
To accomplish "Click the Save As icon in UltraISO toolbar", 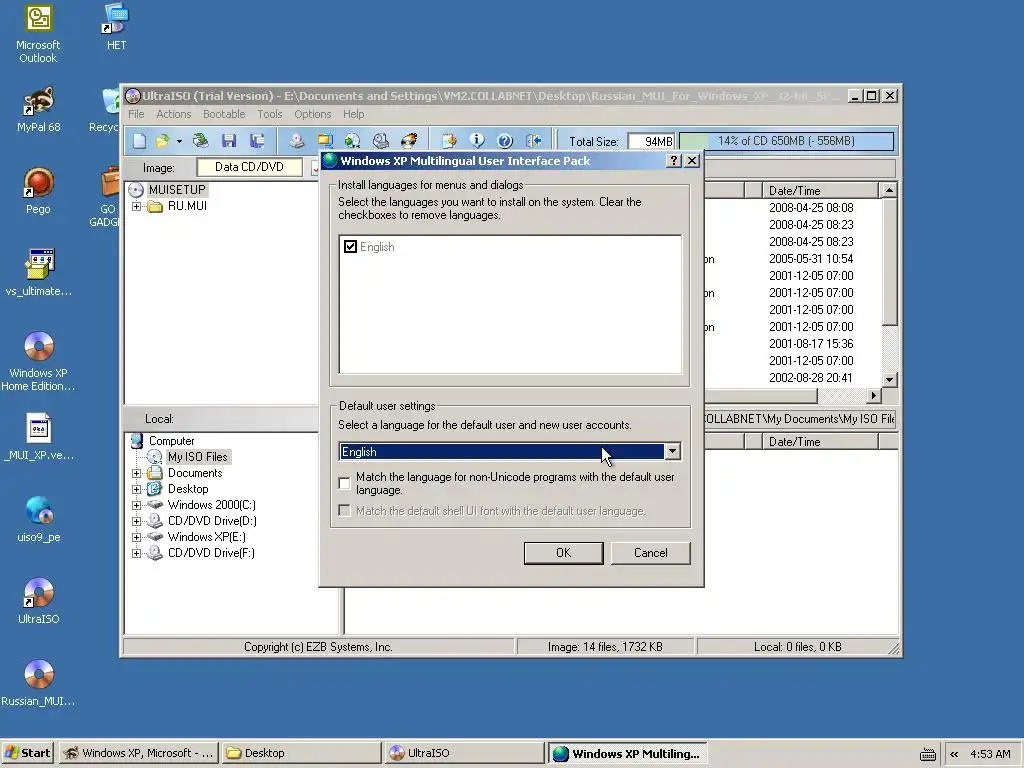I will pyautogui.click(x=257, y=140).
